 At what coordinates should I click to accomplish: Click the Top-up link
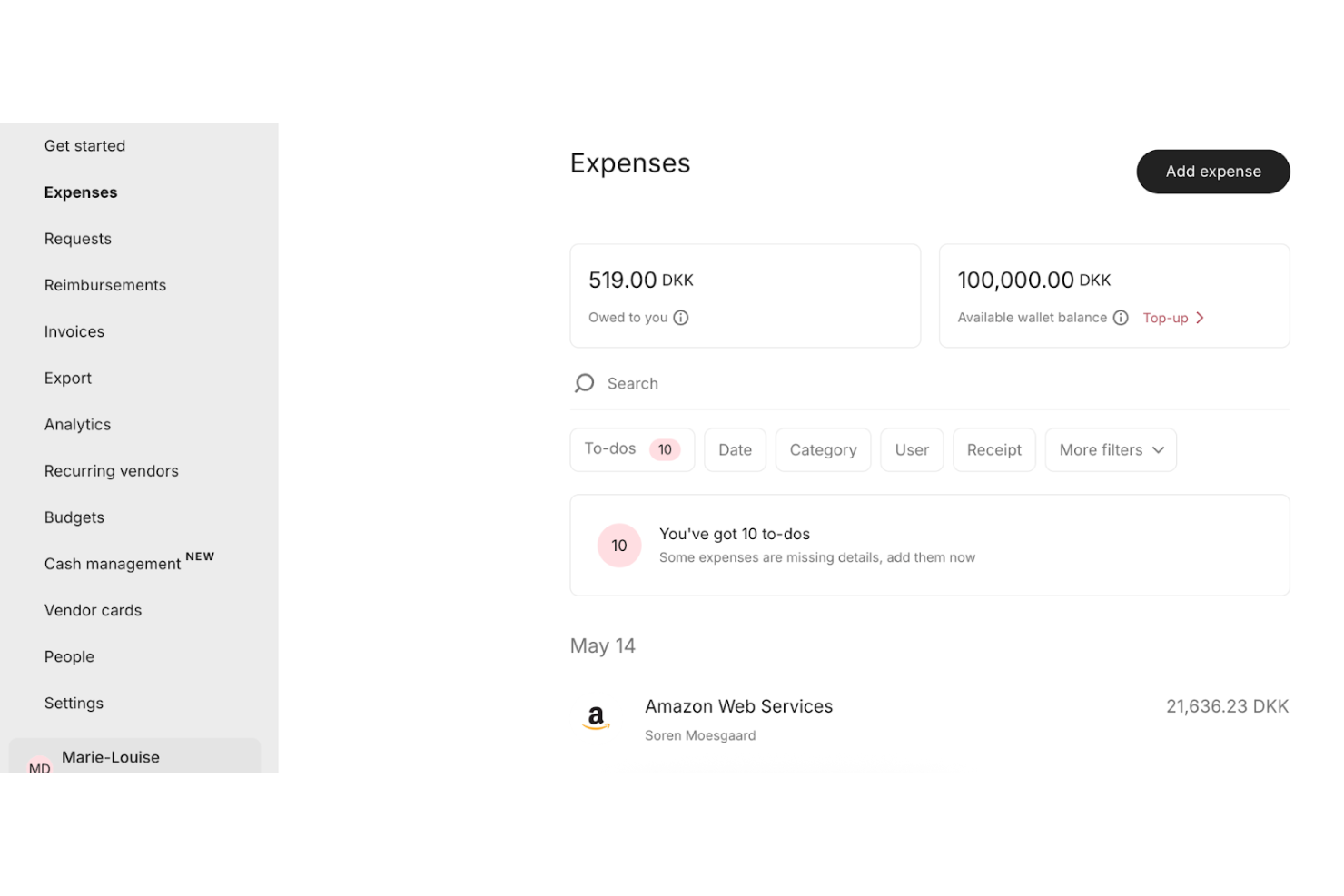(1165, 318)
